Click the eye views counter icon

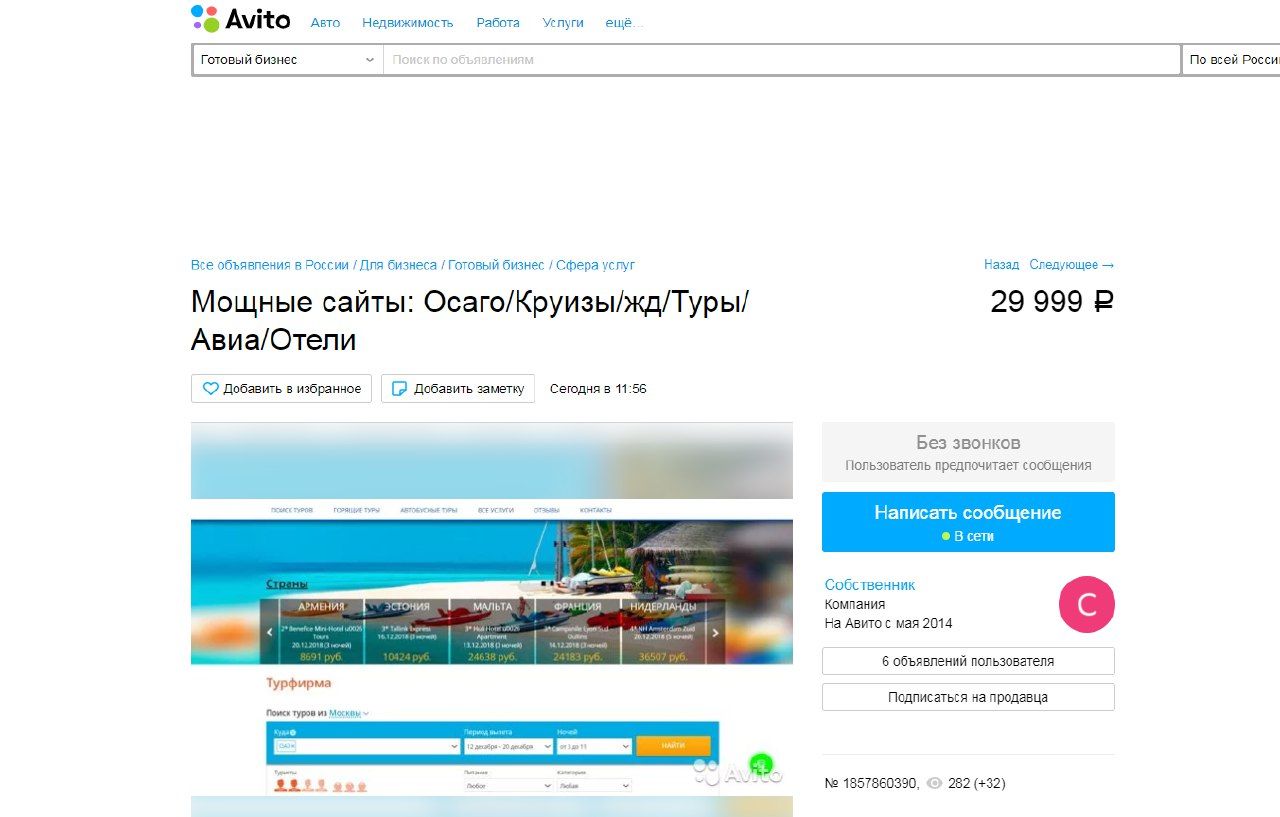click(934, 784)
